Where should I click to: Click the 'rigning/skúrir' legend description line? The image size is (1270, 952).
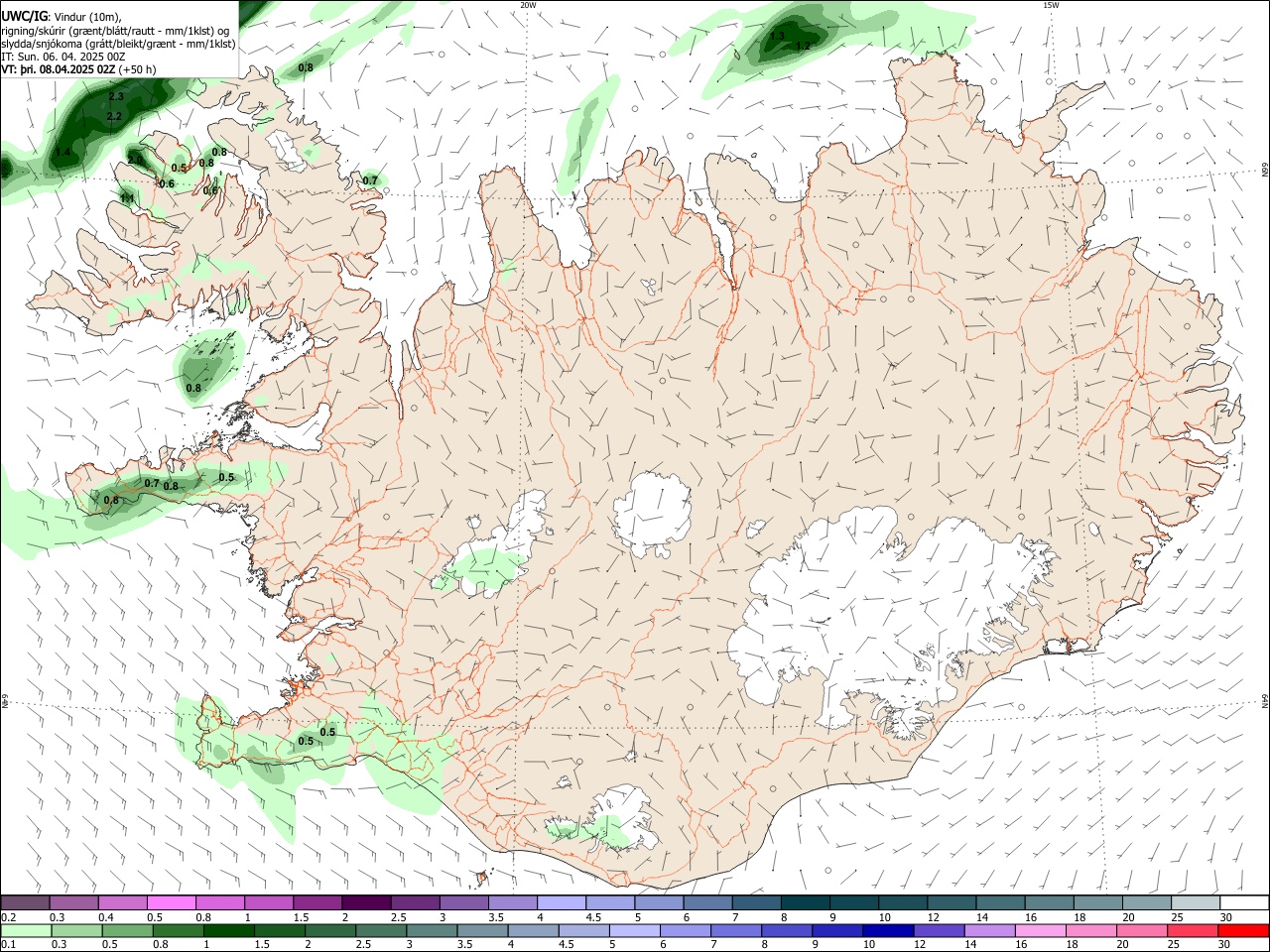point(115,30)
